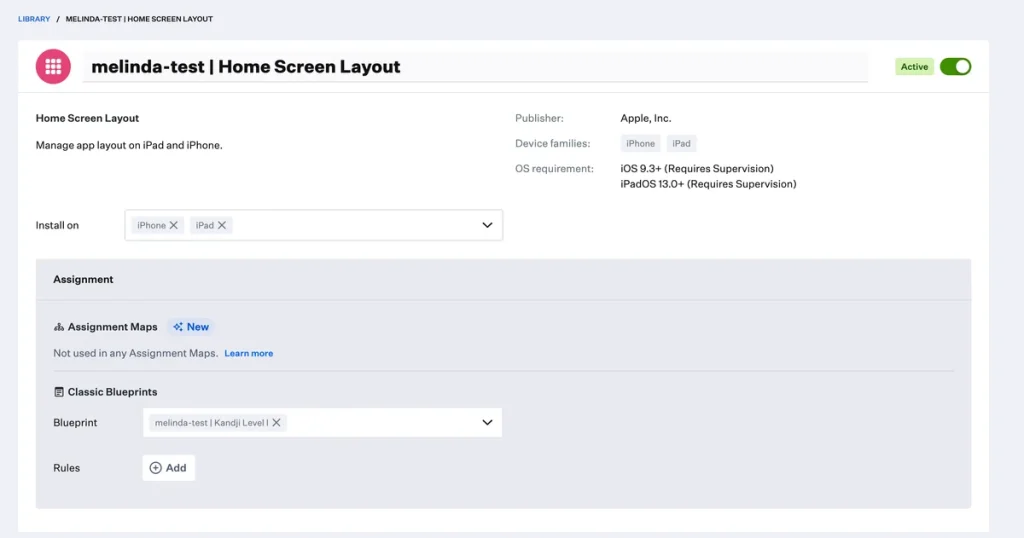The width and height of the screenshot is (1024, 538).
Task: Click the pink Home Screen Layout app icon
Action: click(53, 67)
